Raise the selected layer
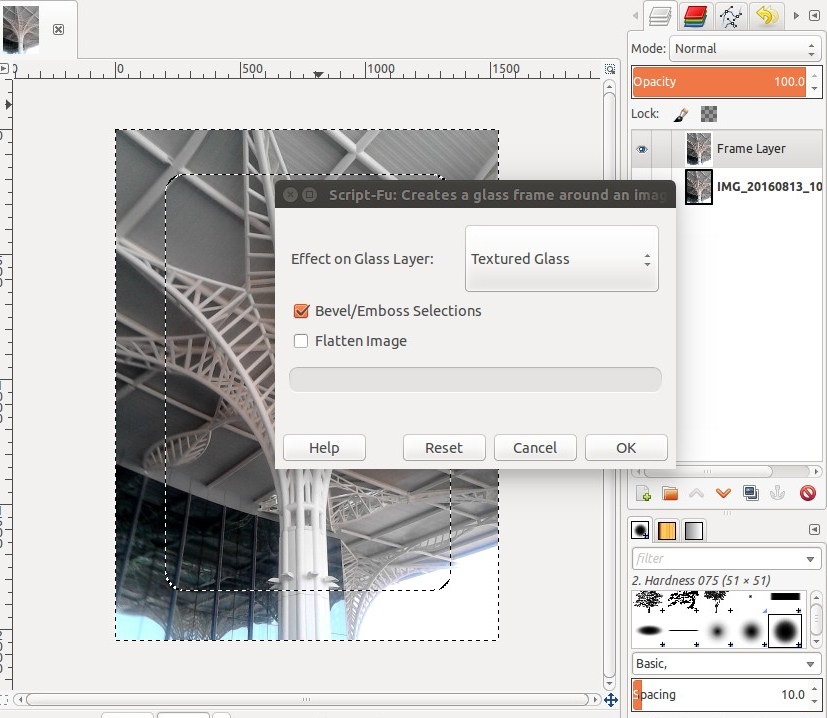This screenshot has width=827, height=718. [697, 494]
